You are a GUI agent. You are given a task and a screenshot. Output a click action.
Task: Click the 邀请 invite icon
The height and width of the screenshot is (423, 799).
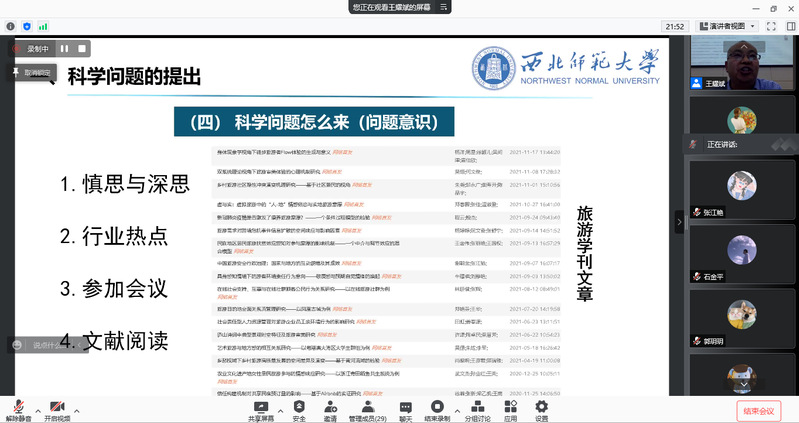[x=330, y=406]
